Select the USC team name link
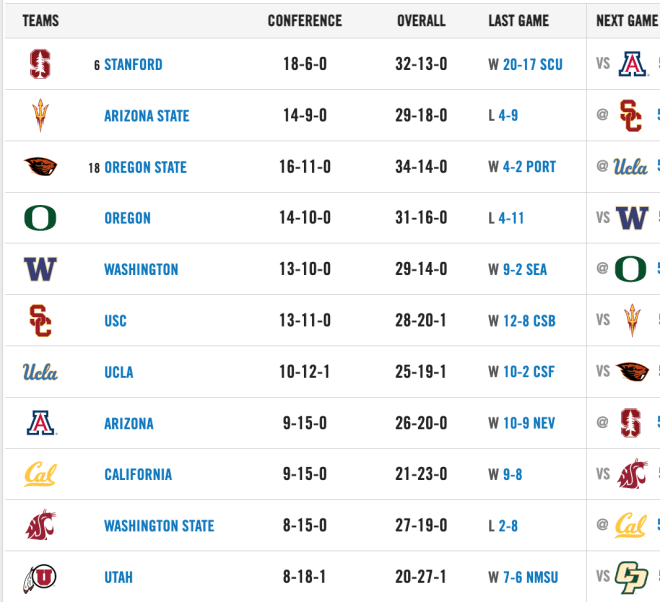 point(115,321)
